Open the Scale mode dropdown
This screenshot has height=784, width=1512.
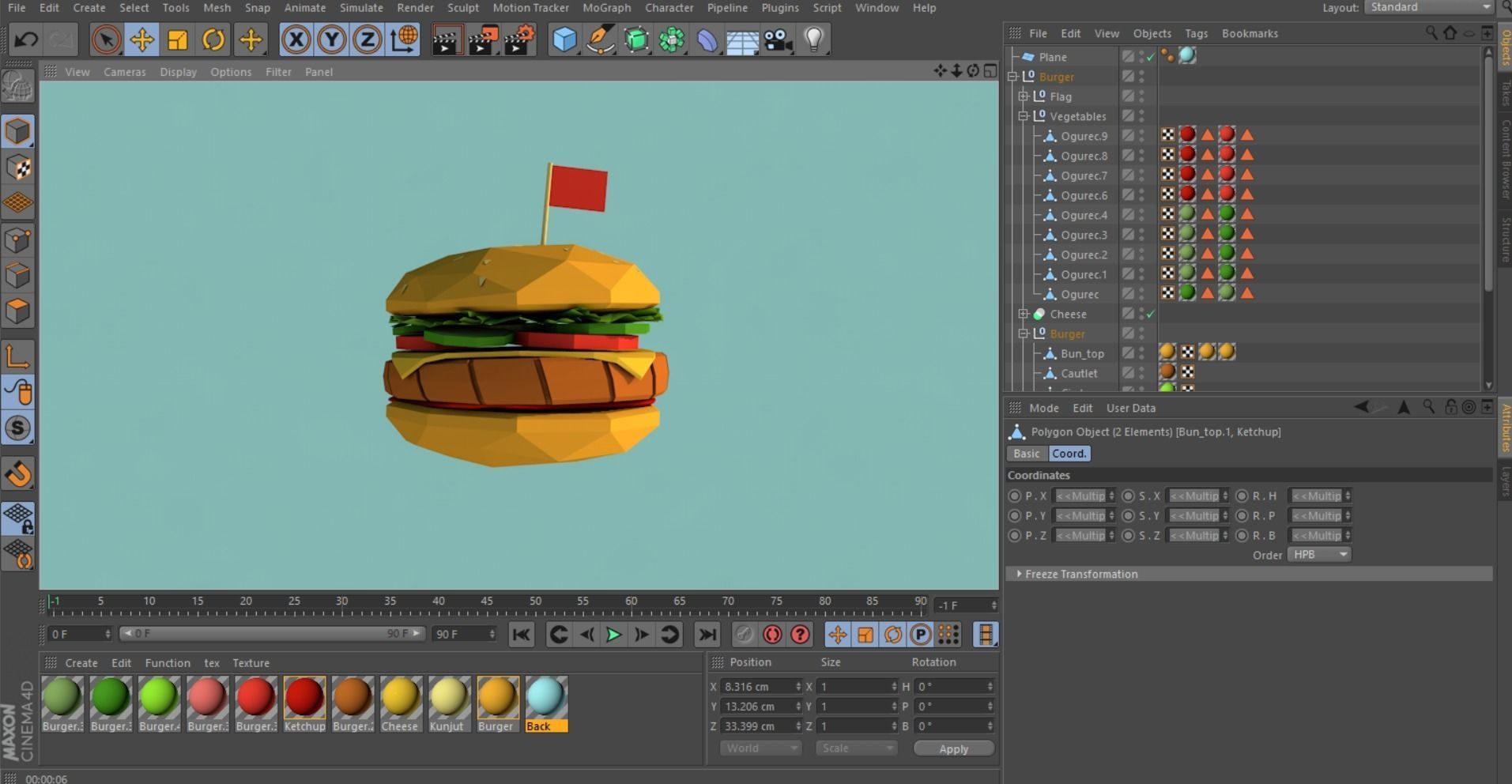[x=857, y=748]
